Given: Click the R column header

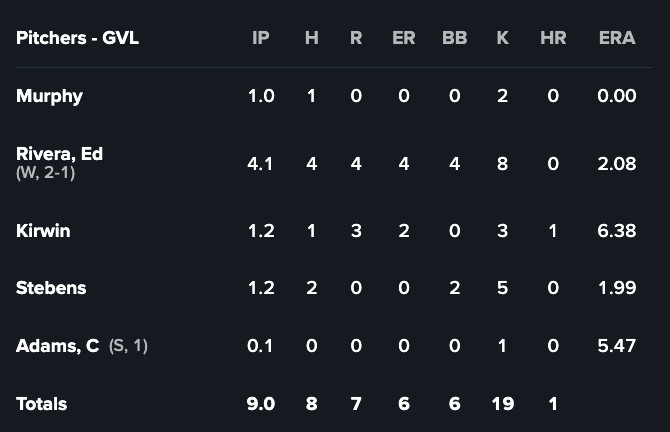Looking at the screenshot, I should click(x=356, y=38).
